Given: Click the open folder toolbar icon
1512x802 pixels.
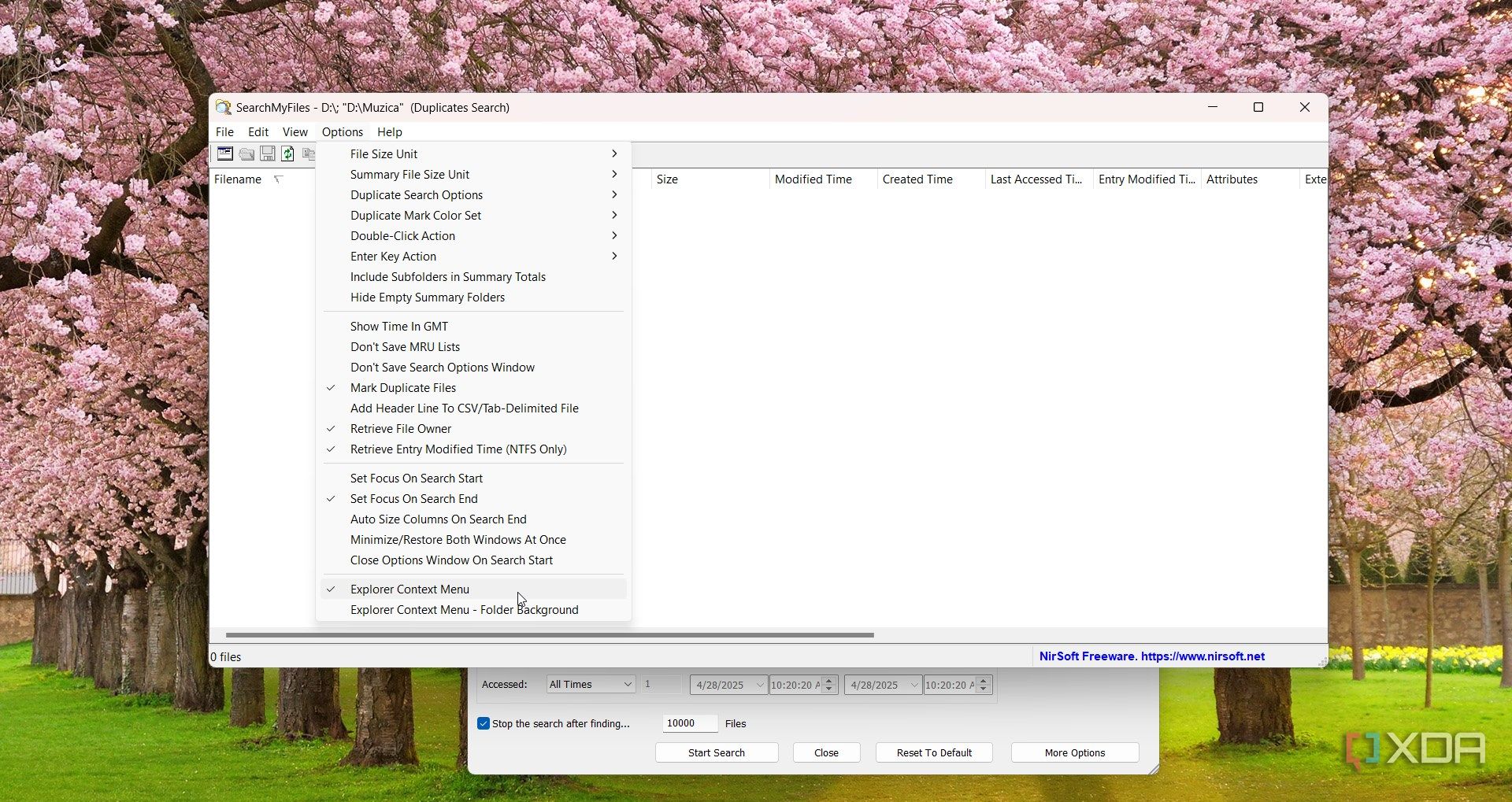Looking at the screenshot, I should click(246, 153).
